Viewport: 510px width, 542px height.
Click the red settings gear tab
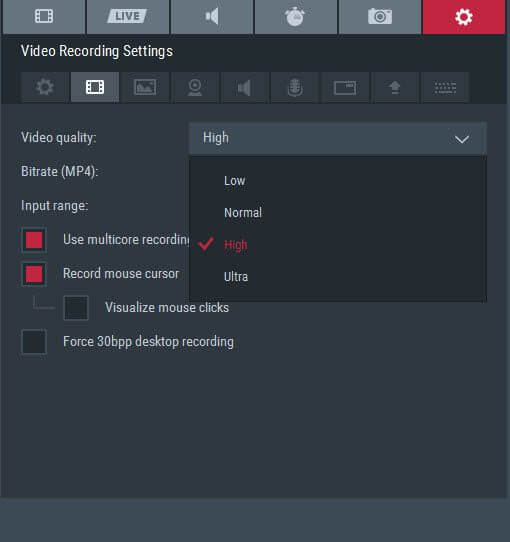[464, 17]
